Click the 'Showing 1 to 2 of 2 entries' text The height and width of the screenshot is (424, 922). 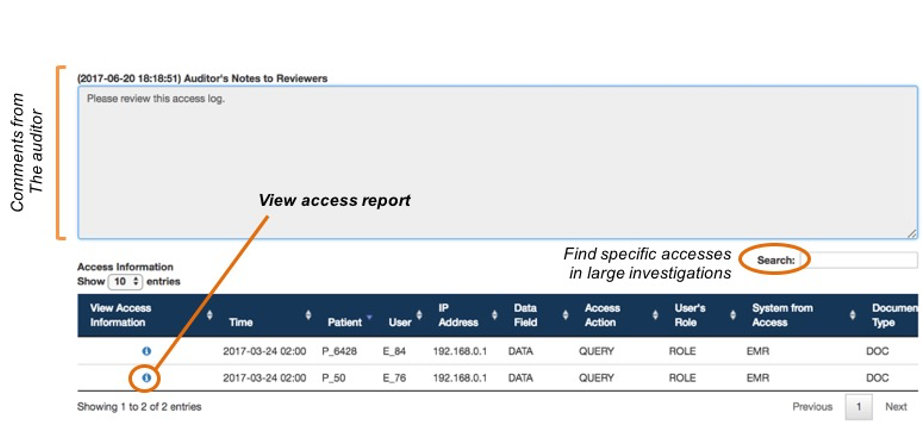[139, 406]
